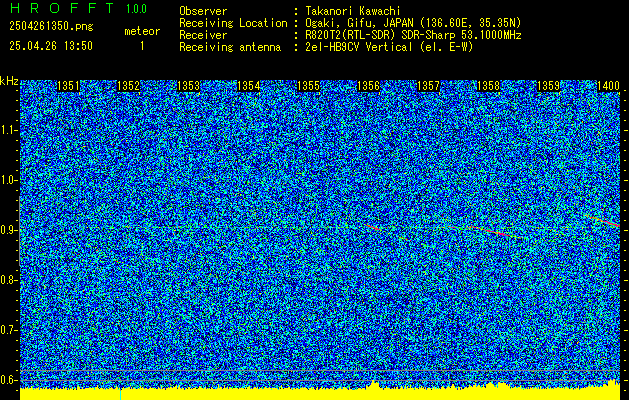Screen dimensions: 629x400
Task: Click the Receiving antenna field label
Action: (230, 47)
